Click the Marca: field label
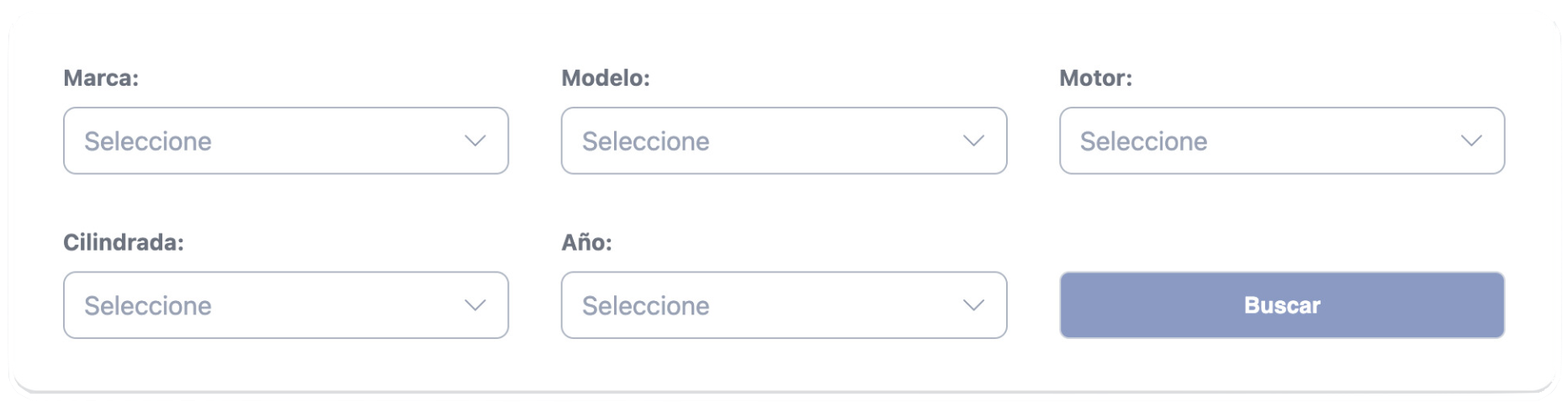Image resolution: width=1568 pixels, height=402 pixels. [101, 78]
